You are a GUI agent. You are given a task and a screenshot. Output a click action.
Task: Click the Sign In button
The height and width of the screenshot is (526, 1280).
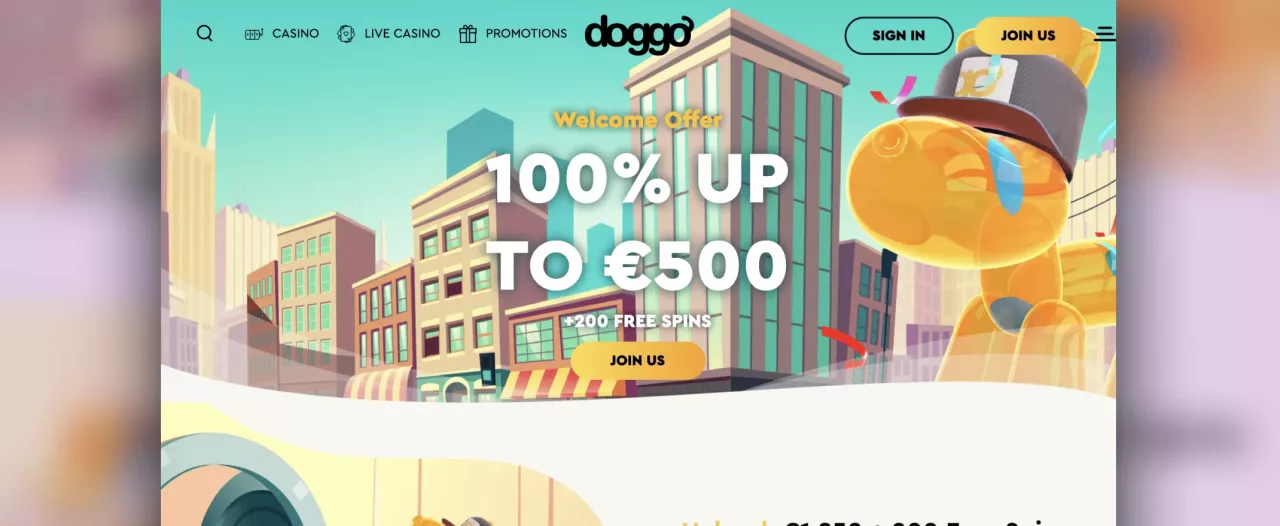tap(899, 35)
